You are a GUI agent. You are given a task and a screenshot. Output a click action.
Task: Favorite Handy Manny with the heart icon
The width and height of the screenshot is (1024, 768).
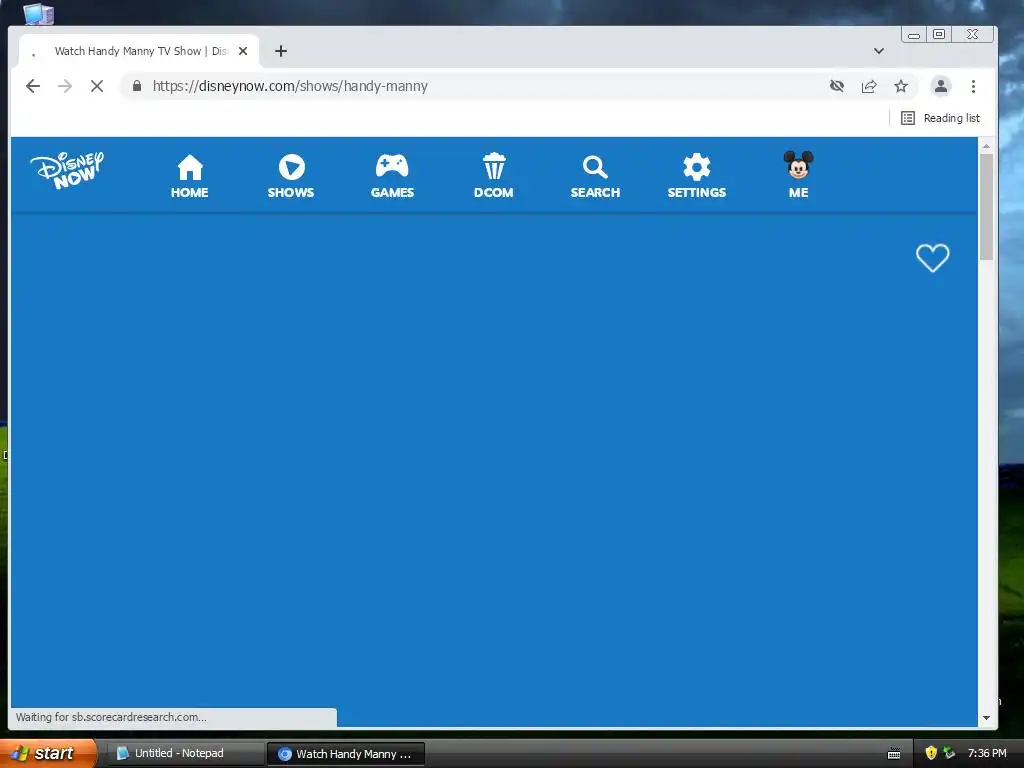click(933, 258)
